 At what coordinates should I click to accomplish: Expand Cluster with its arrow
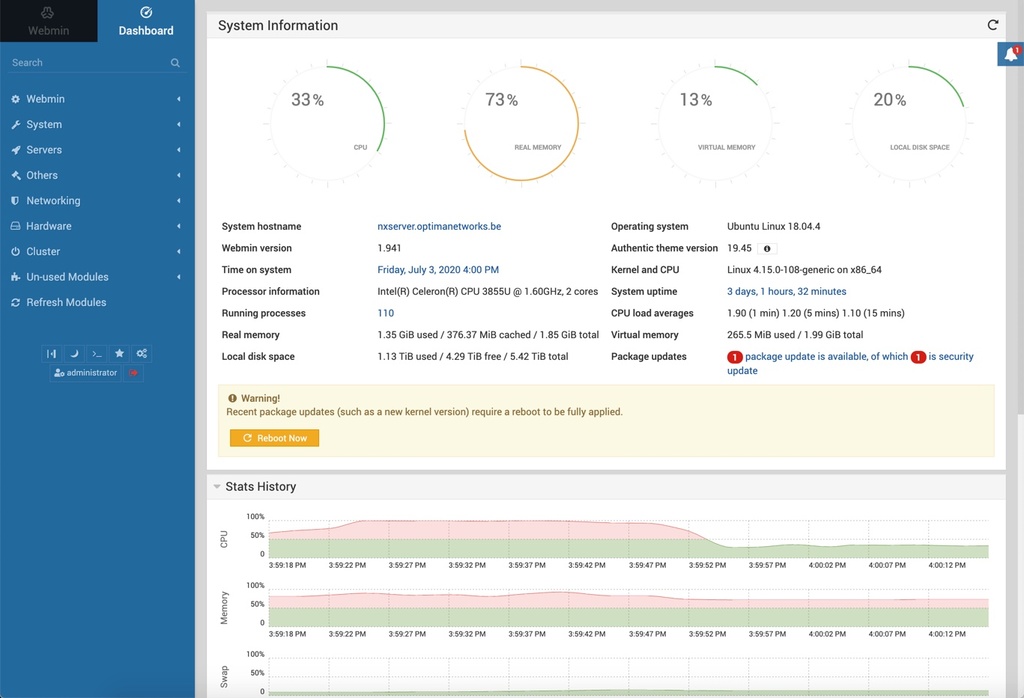tap(178, 251)
